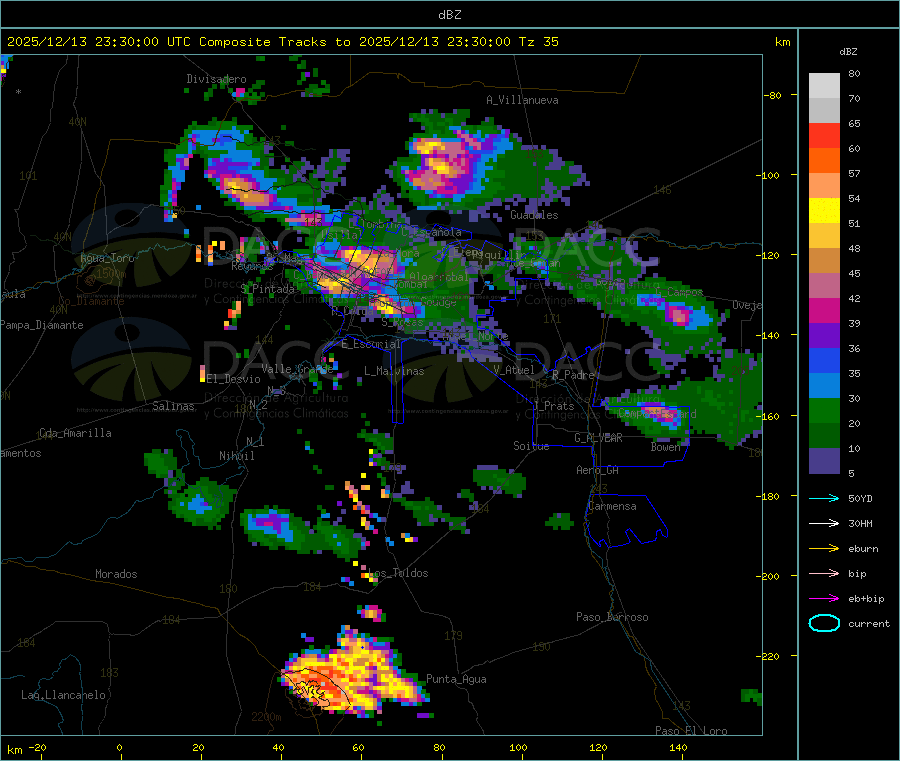This screenshot has width=900, height=761.
Task: Pick the royal blue swatch on dBZ scale
Action: pyautogui.click(x=824, y=360)
